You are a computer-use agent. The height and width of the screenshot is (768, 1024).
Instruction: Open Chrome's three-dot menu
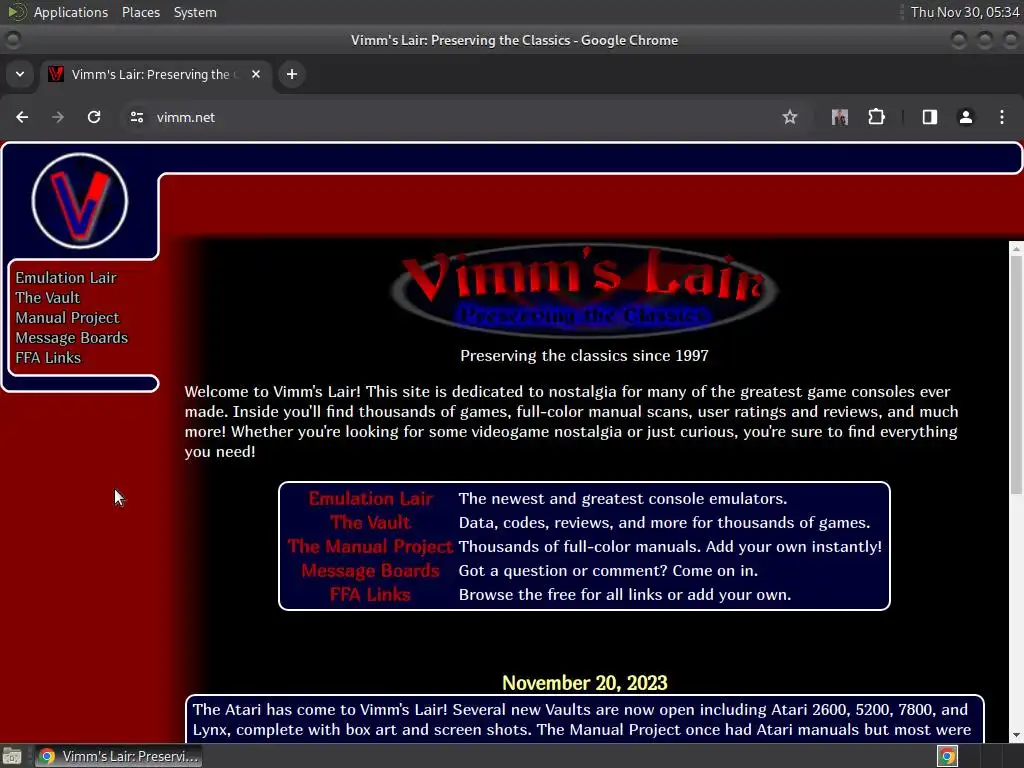pyautogui.click(x=1002, y=117)
